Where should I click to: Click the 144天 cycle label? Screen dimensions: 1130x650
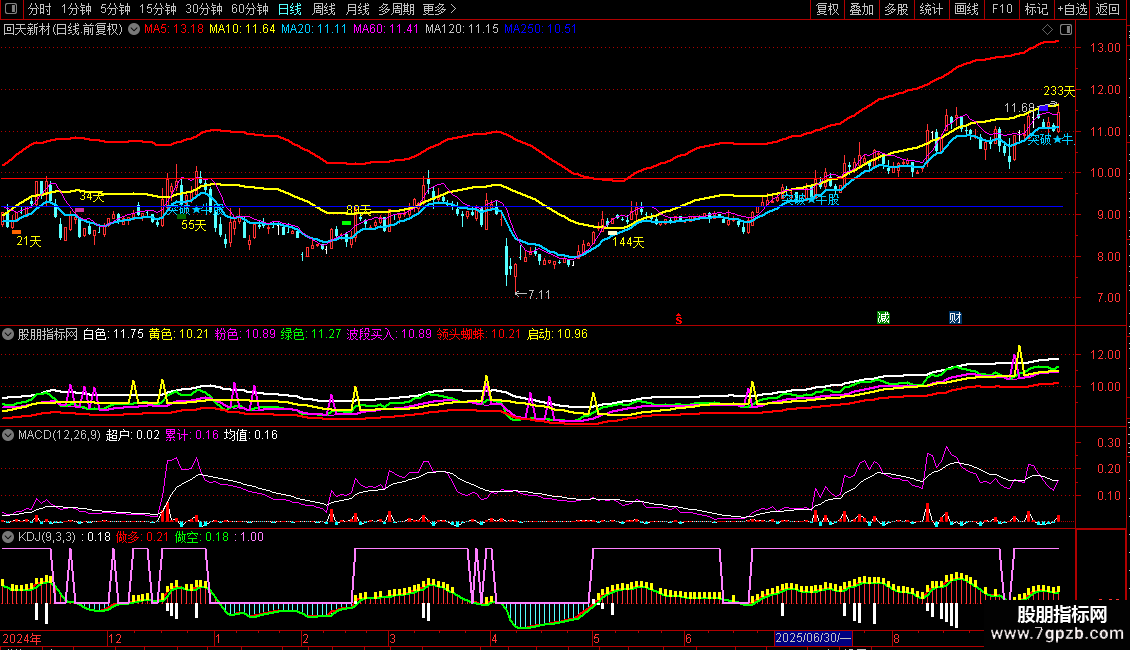tap(628, 242)
